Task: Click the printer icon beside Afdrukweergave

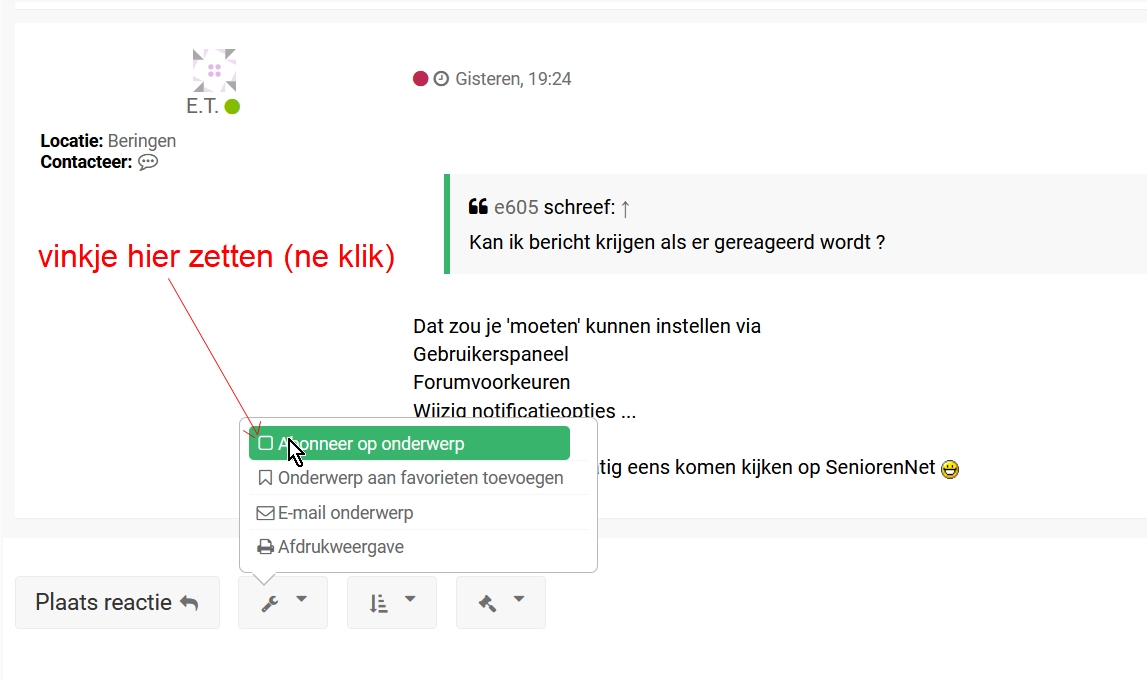Action: coord(264,546)
